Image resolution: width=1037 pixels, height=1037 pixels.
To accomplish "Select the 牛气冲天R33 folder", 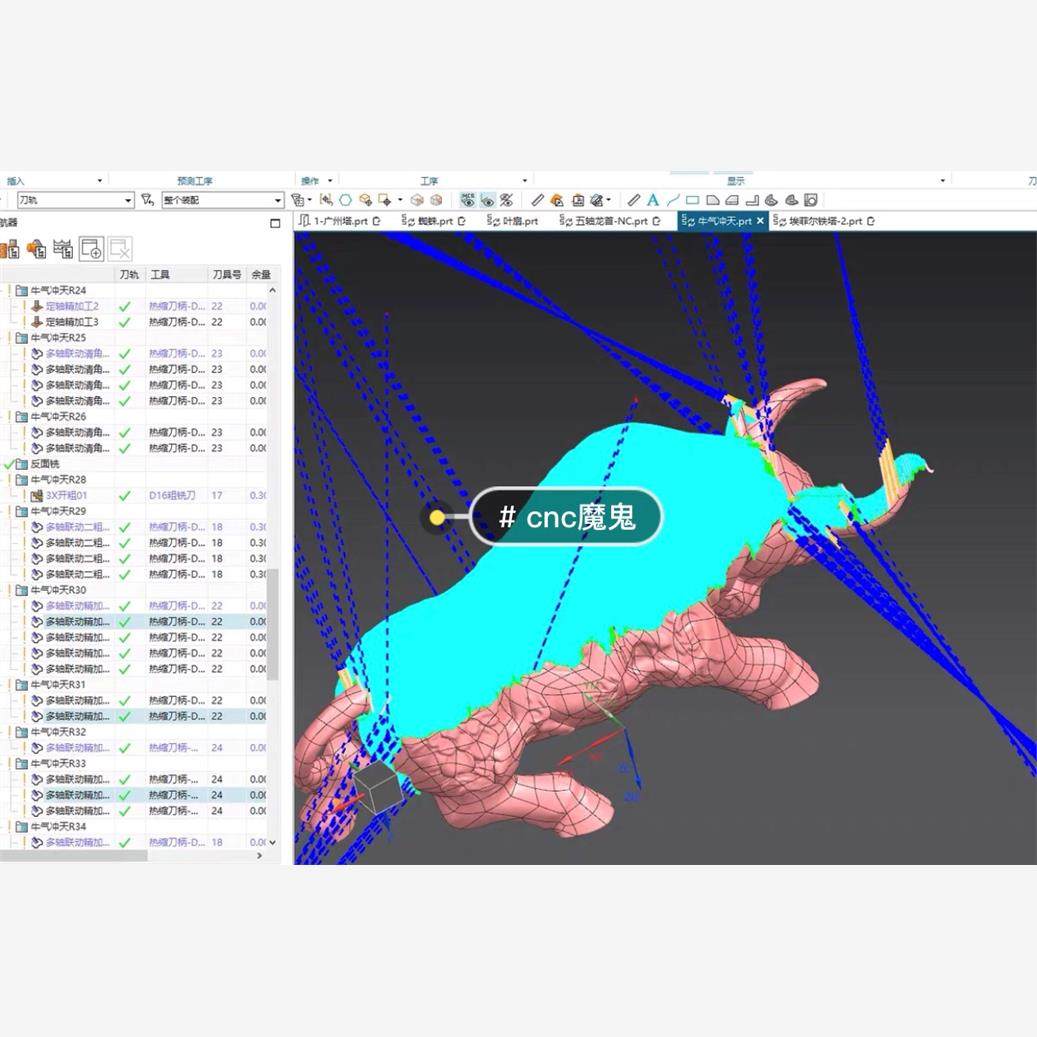I will [x=58, y=763].
